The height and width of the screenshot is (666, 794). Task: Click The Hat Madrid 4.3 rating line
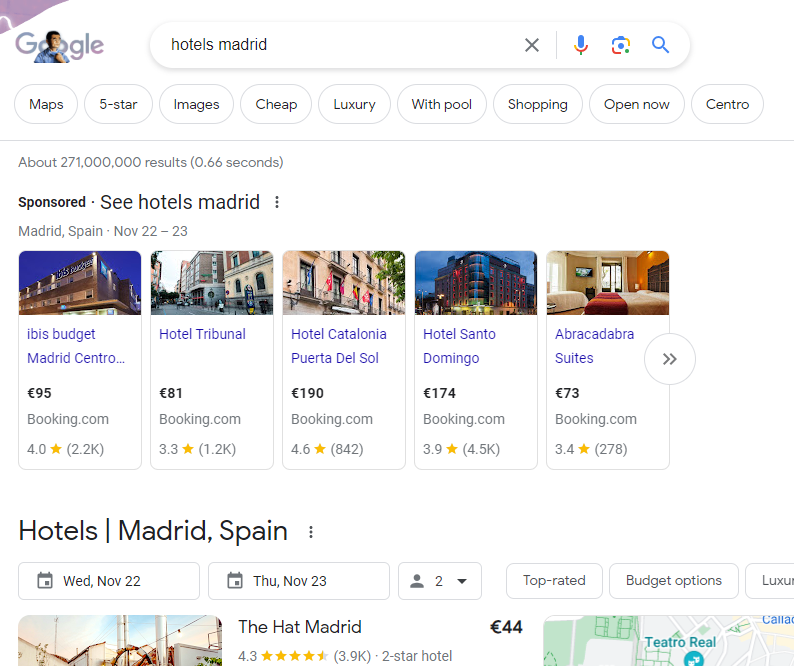tap(345, 656)
